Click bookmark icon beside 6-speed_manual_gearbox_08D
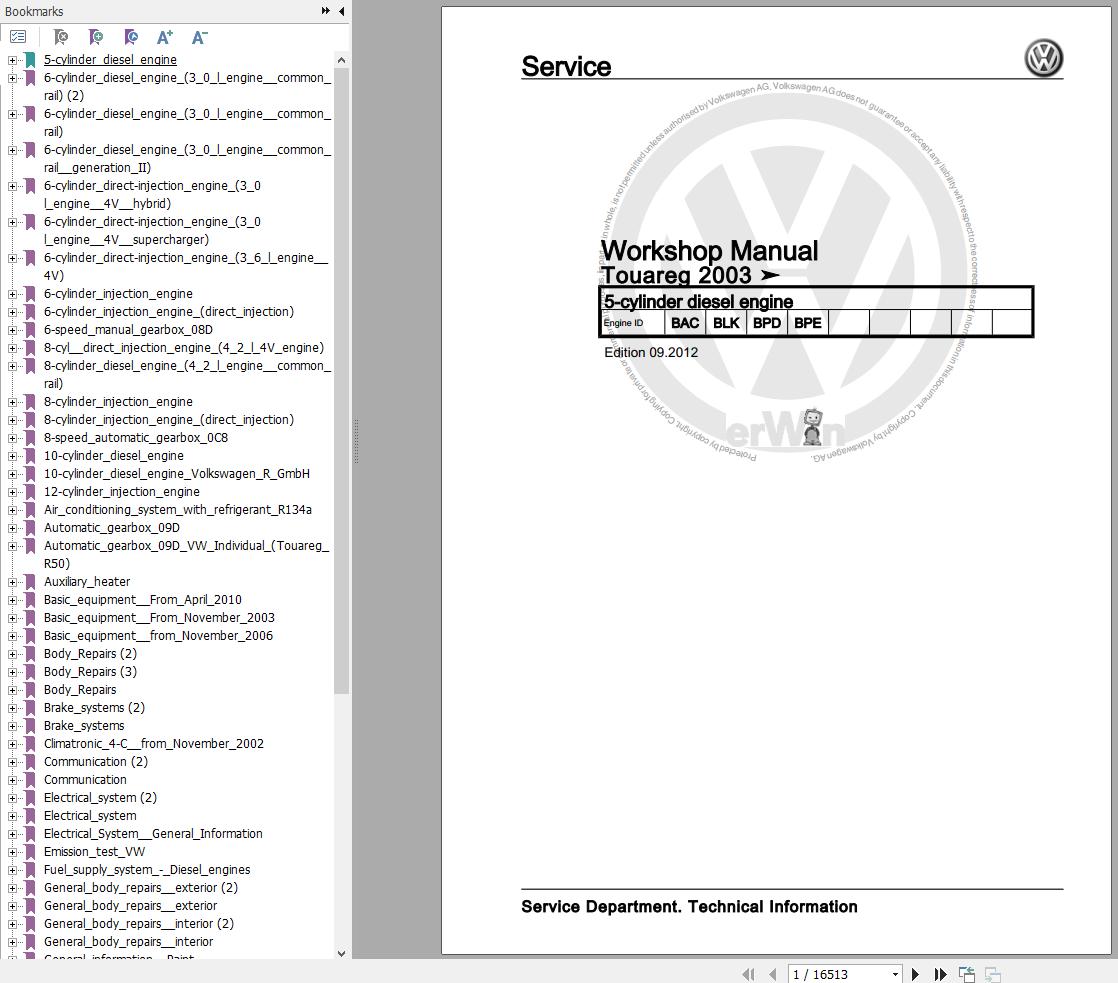The width and height of the screenshot is (1118, 983). pyautogui.click(x=30, y=329)
